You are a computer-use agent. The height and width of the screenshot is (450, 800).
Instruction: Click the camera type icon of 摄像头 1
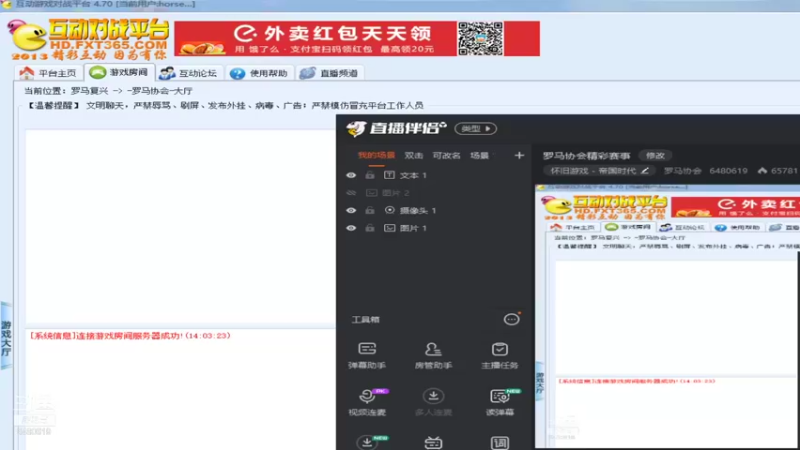coord(389,210)
